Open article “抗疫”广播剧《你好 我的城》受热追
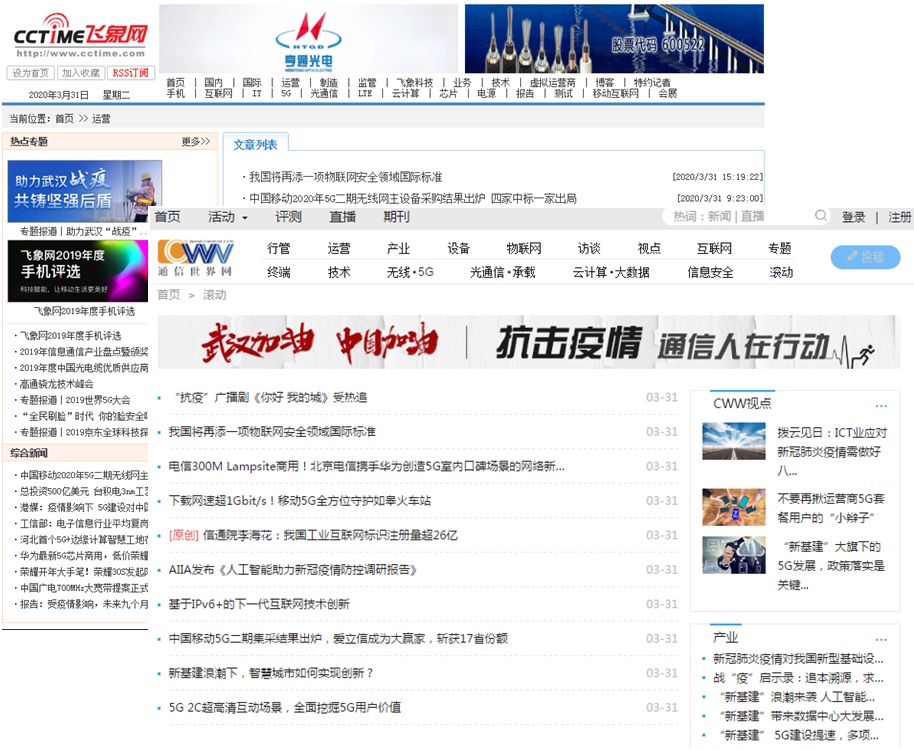This screenshot has height=750, width=914. (x=270, y=397)
